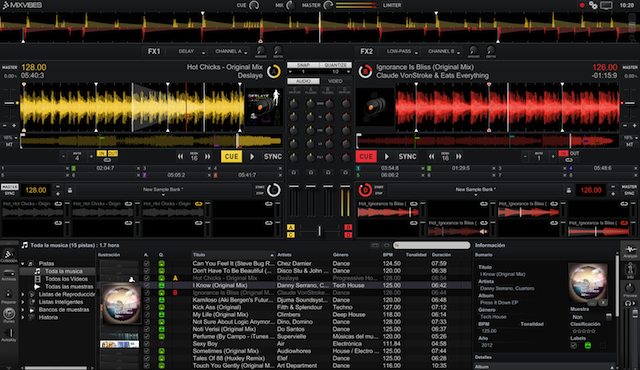The width and height of the screenshot is (640, 370).
Task: Toggle loop on third Hot_Hot Chicks sample
Action: (x=198, y=204)
